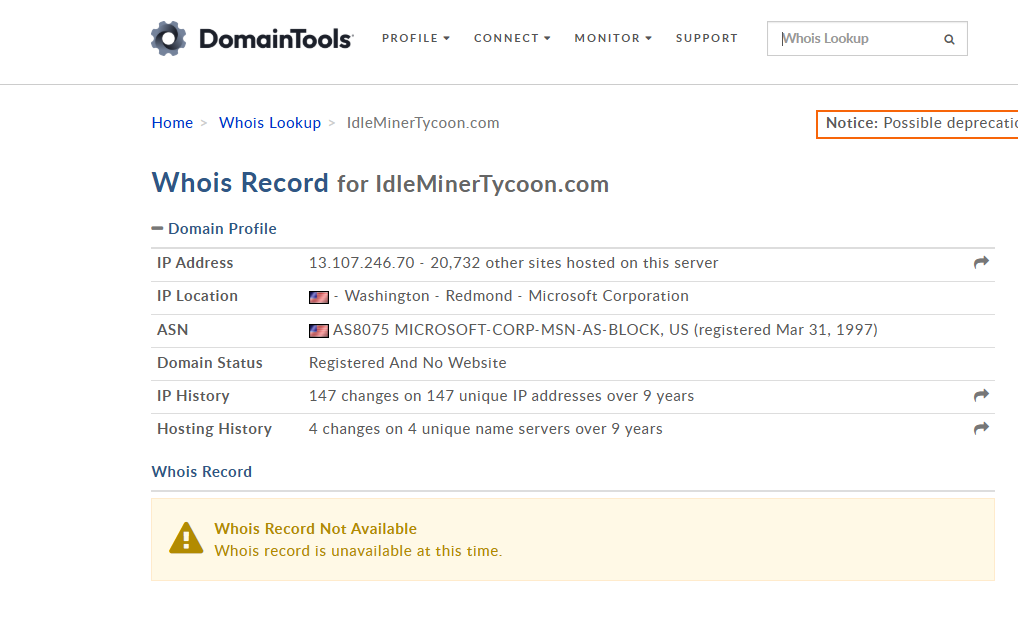Click the IP address 13.107.246.70 text
Image resolution: width=1018 pixels, height=630 pixels.
coord(362,262)
